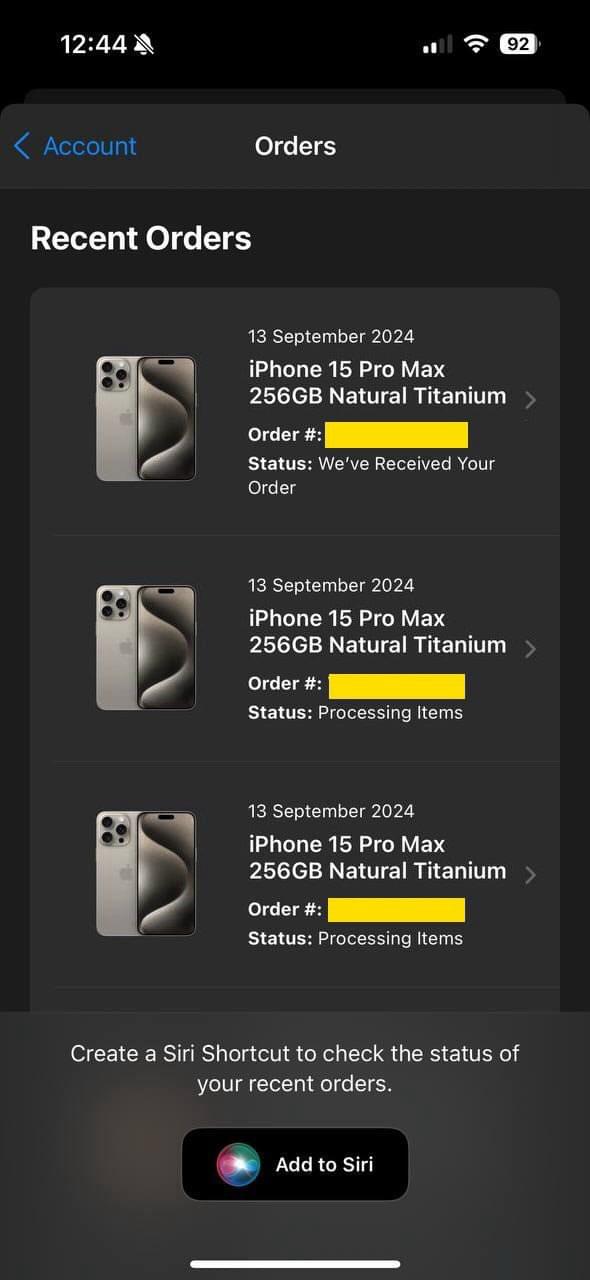Open the first order's iPhone thumbnail image
Screen dimensions: 590x1280
[x=146, y=419]
